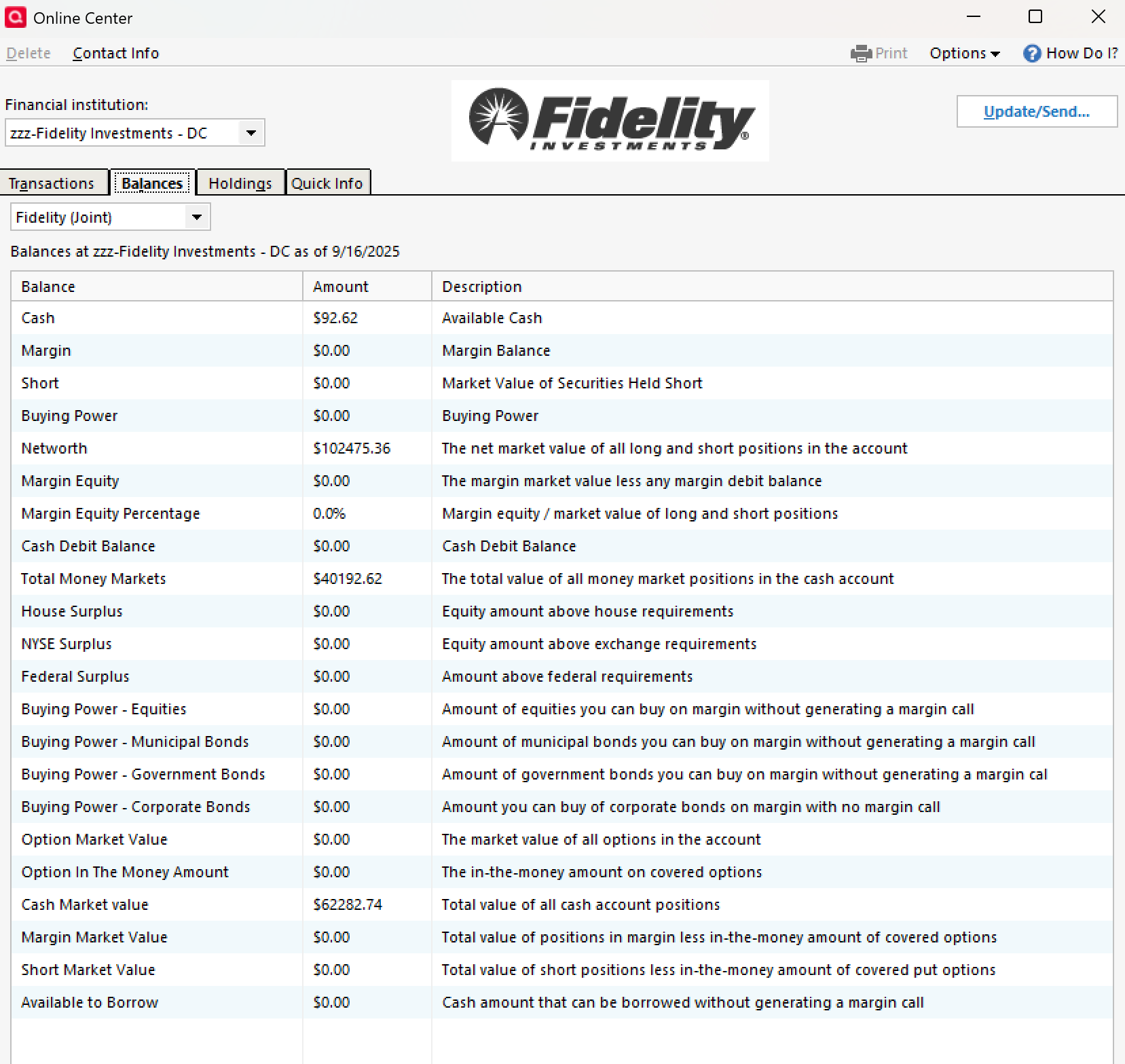Click the Quicken app icon in title bar
Screen dimensions: 1125x1064
16,17
